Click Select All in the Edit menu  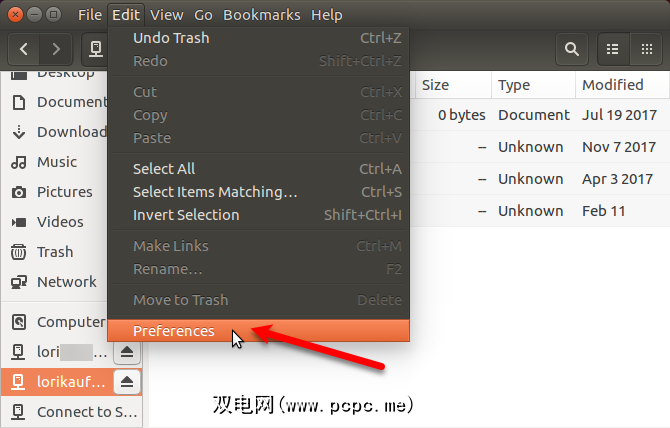coord(164,169)
